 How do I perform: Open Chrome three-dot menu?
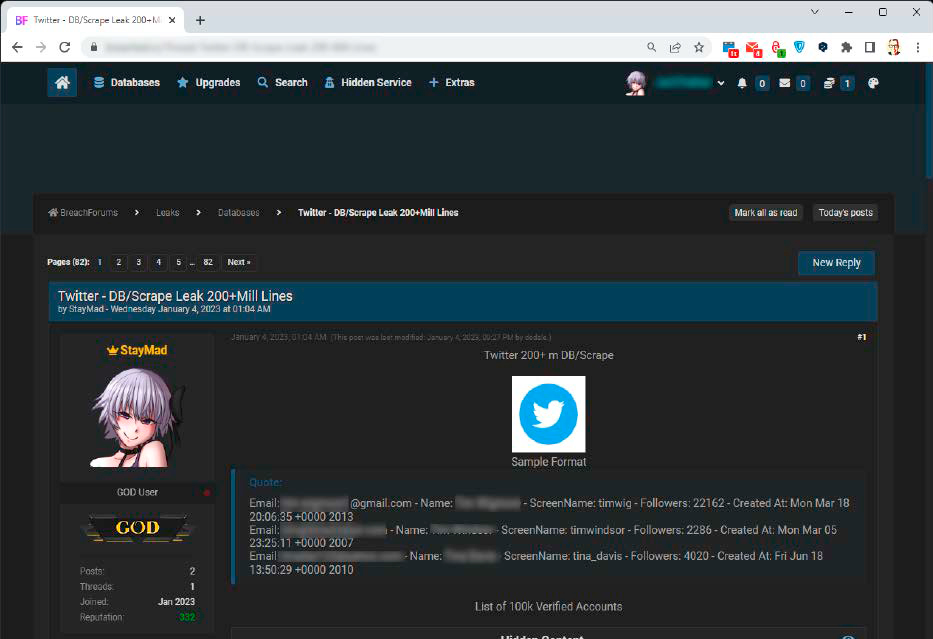(x=918, y=47)
